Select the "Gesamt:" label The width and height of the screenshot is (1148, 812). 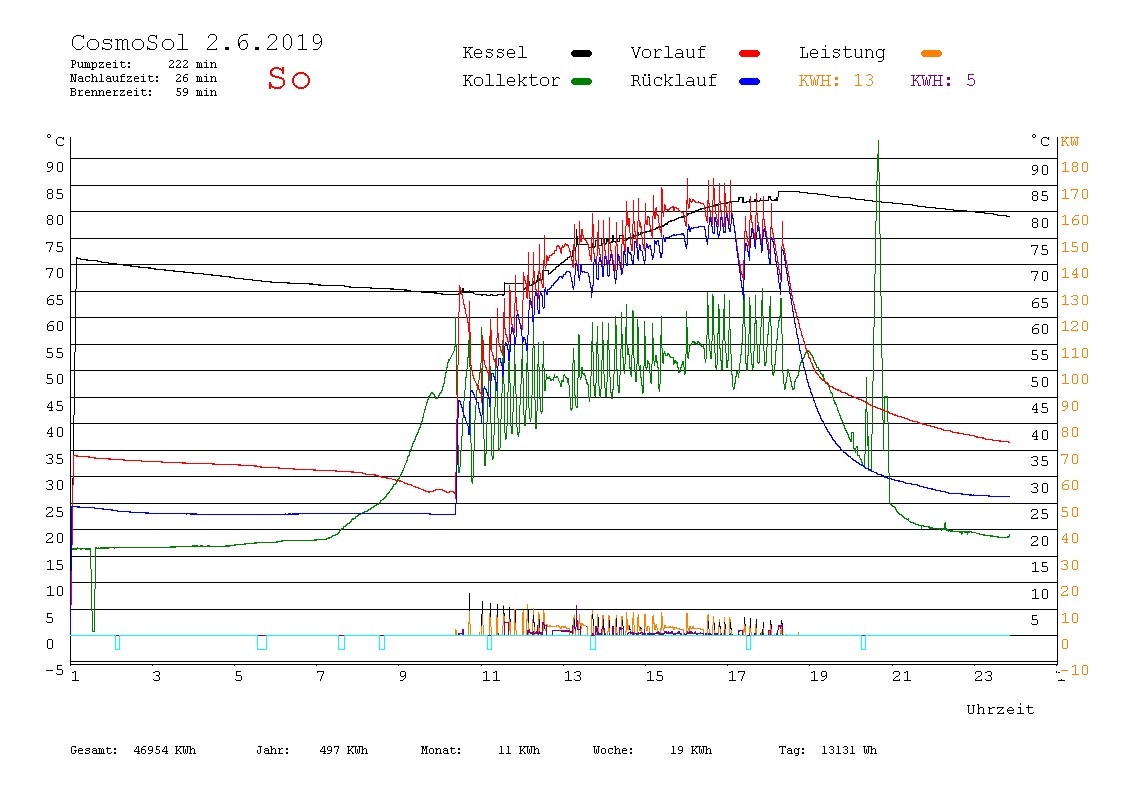coord(94,750)
